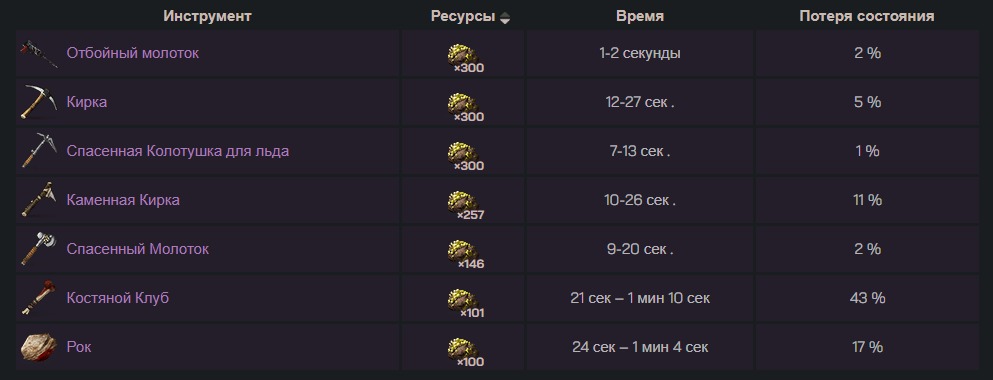993x380 pixels.
Task: Click the pickaxe icon beside Кирка
Action: coord(40,102)
